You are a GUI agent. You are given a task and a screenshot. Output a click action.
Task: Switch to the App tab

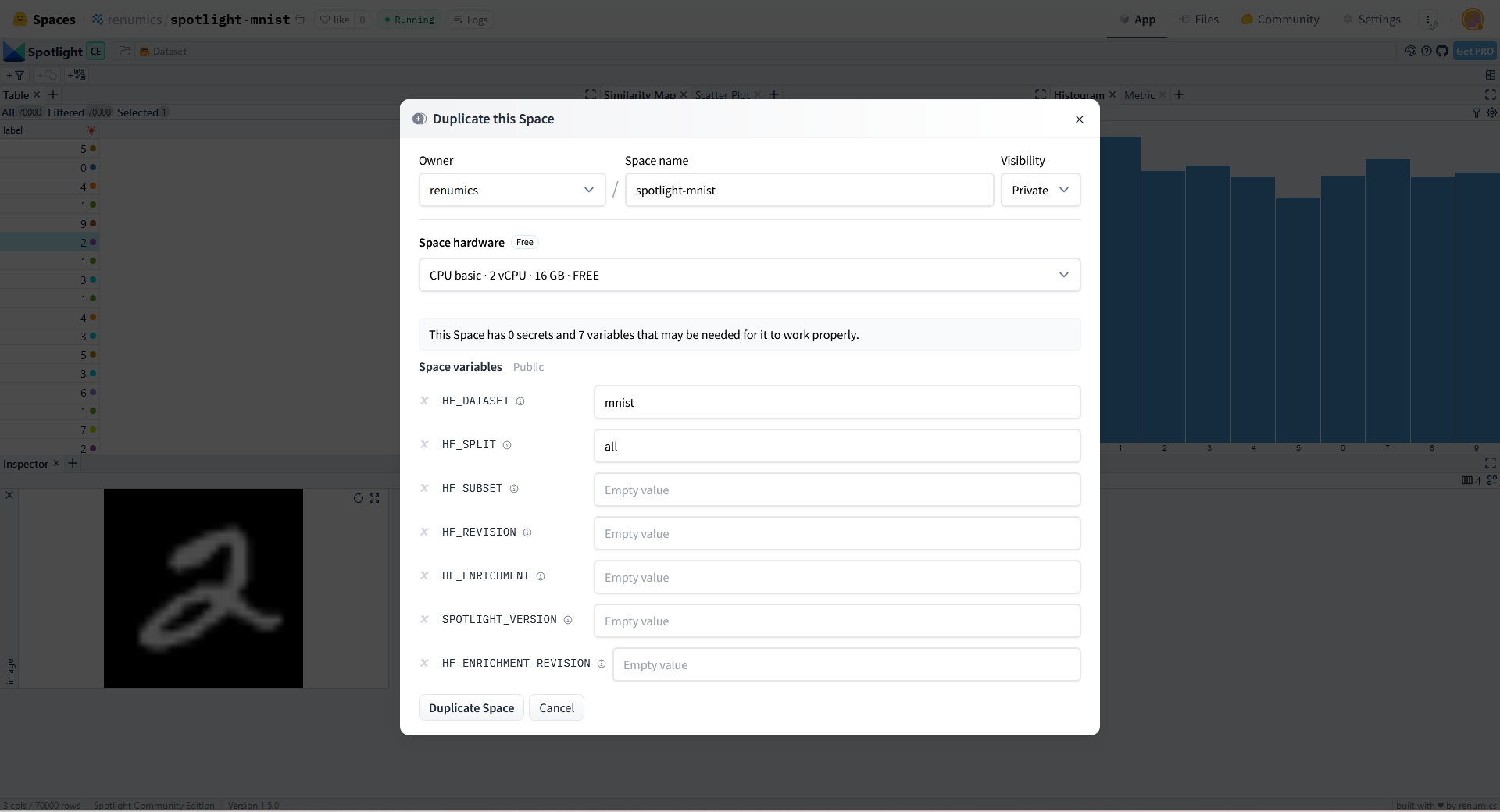(x=1137, y=20)
